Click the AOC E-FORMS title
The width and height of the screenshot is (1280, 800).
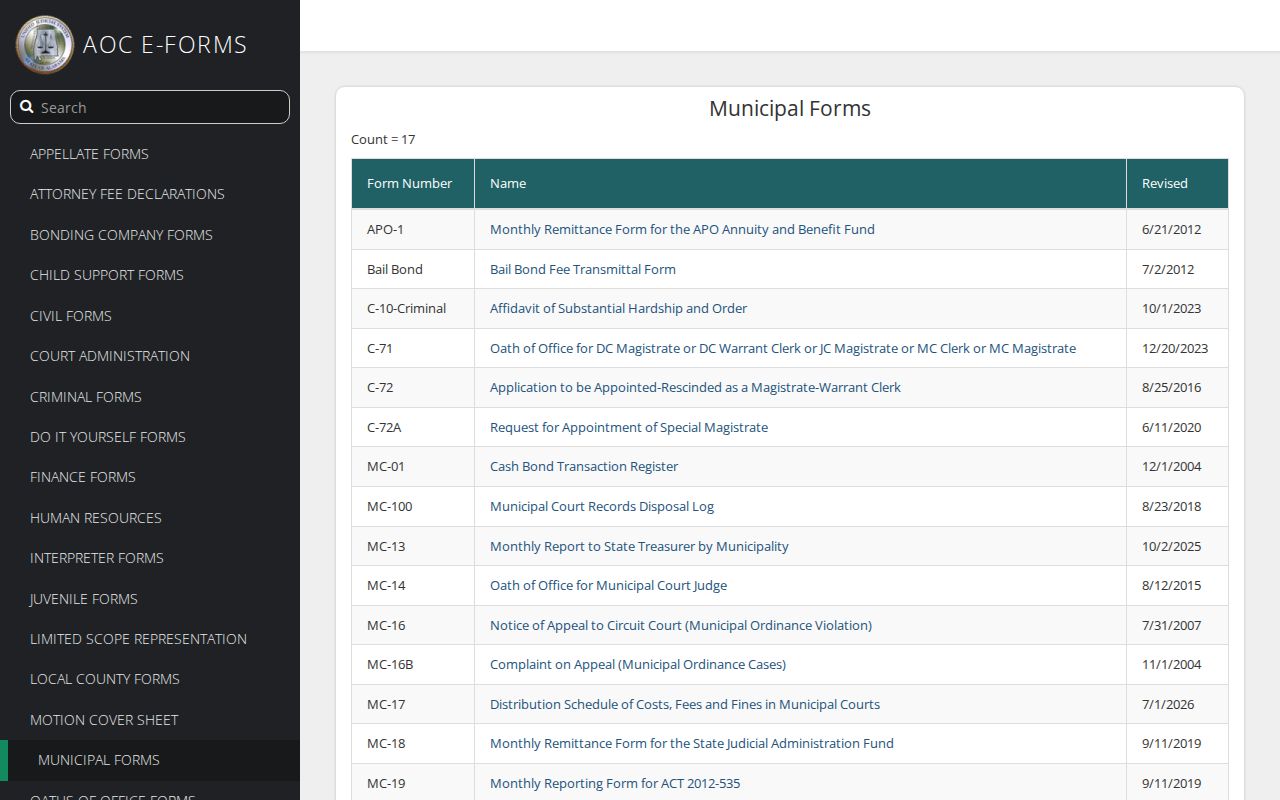pyautogui.click(x=165, y=45)
